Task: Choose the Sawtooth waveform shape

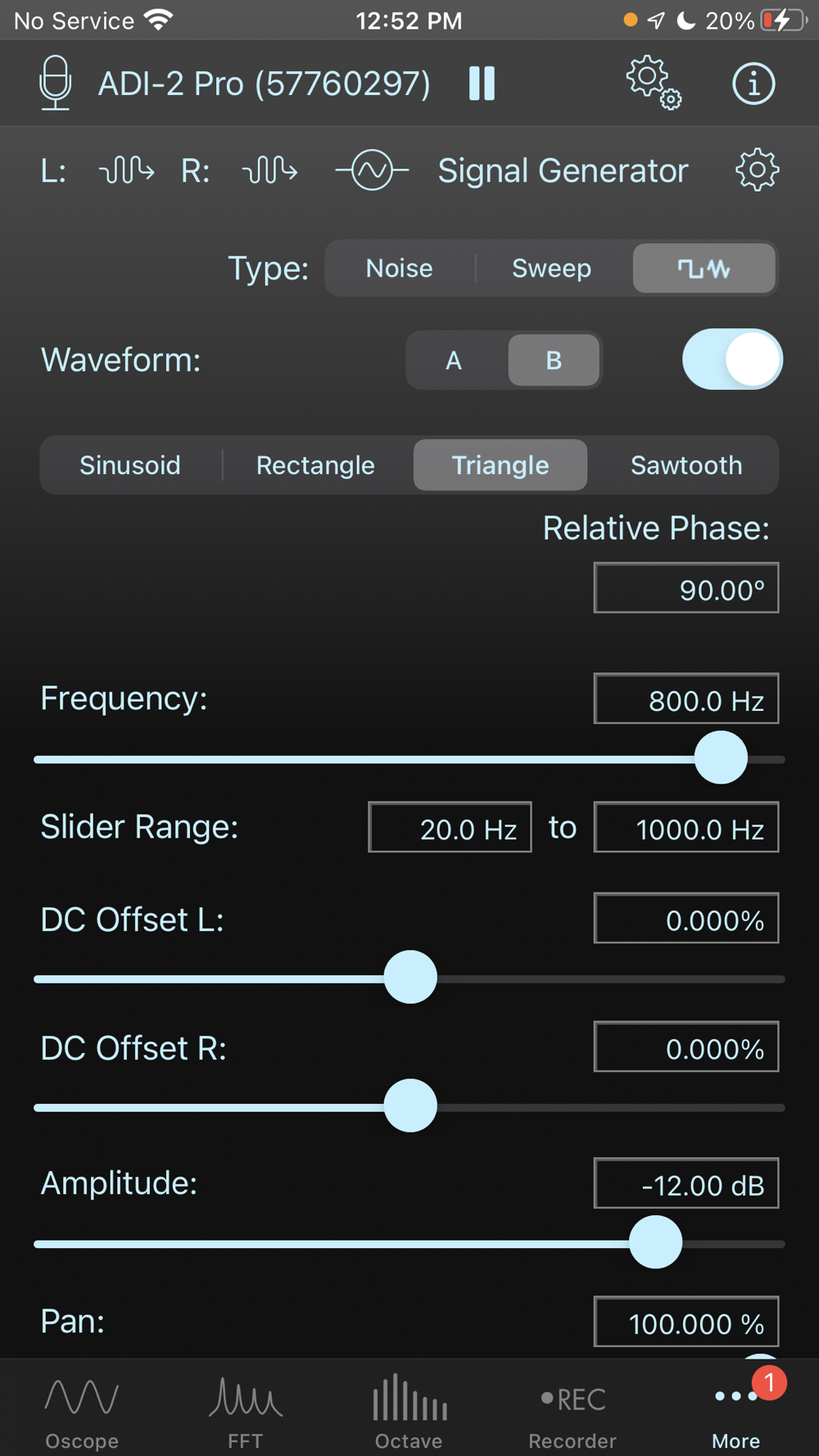Action: (686, 465)
